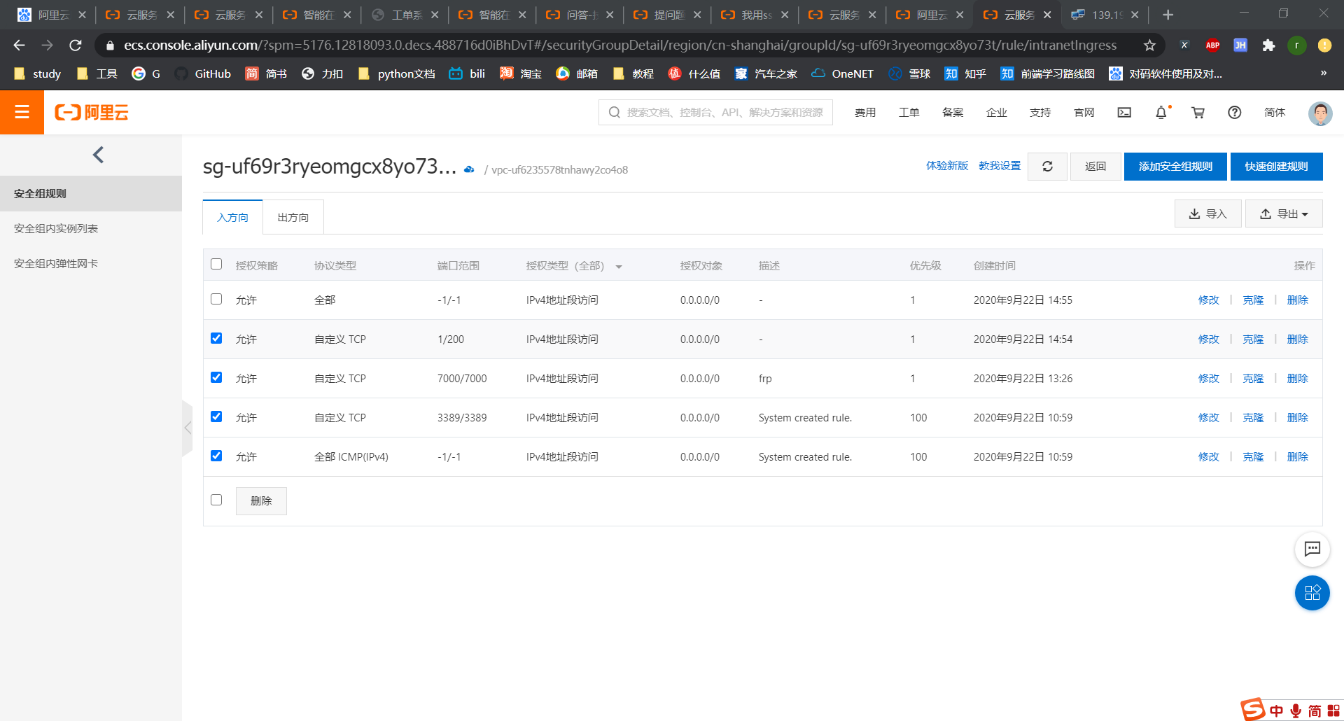This screenshot has width=1344, height=721.
Task: Click the refresh button icon
Action: click(1047, 166)
